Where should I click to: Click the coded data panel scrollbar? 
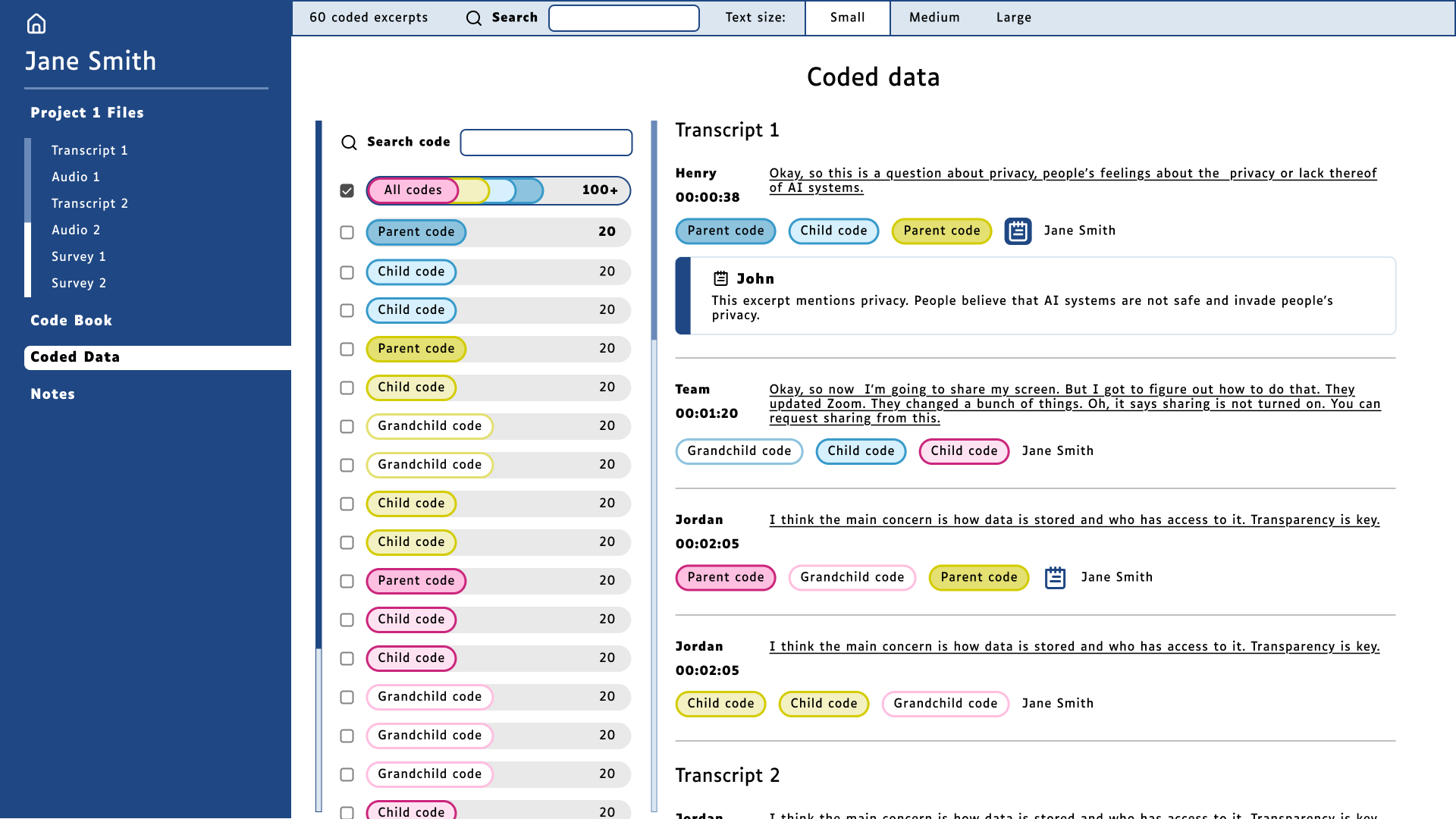tap(654, 230)
